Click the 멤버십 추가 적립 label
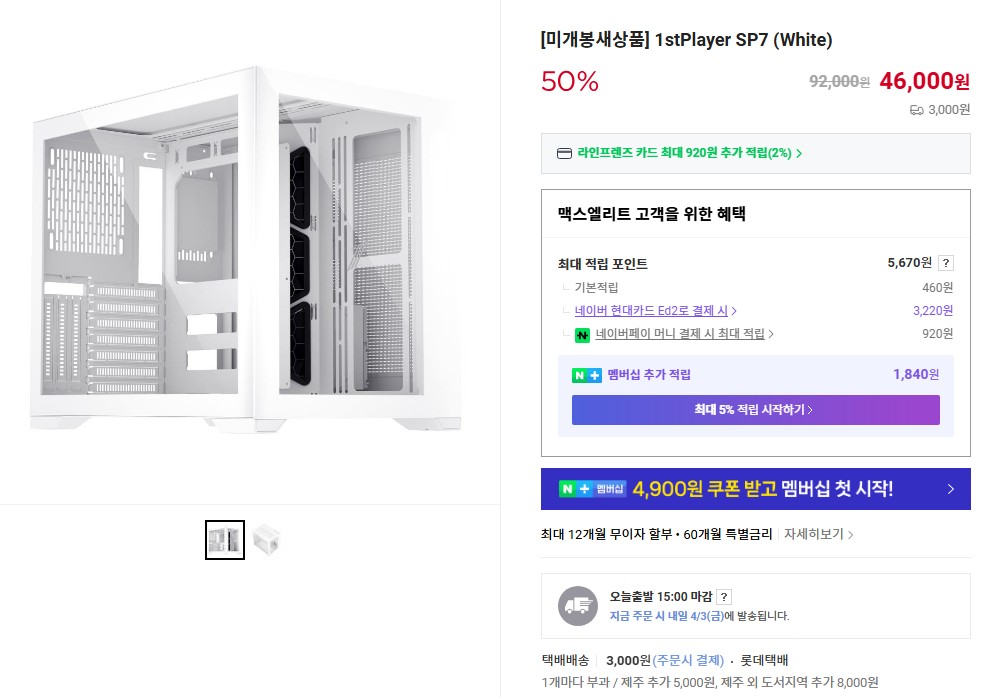The height and width of the screenshot is (697, 984). click(648, 375)
